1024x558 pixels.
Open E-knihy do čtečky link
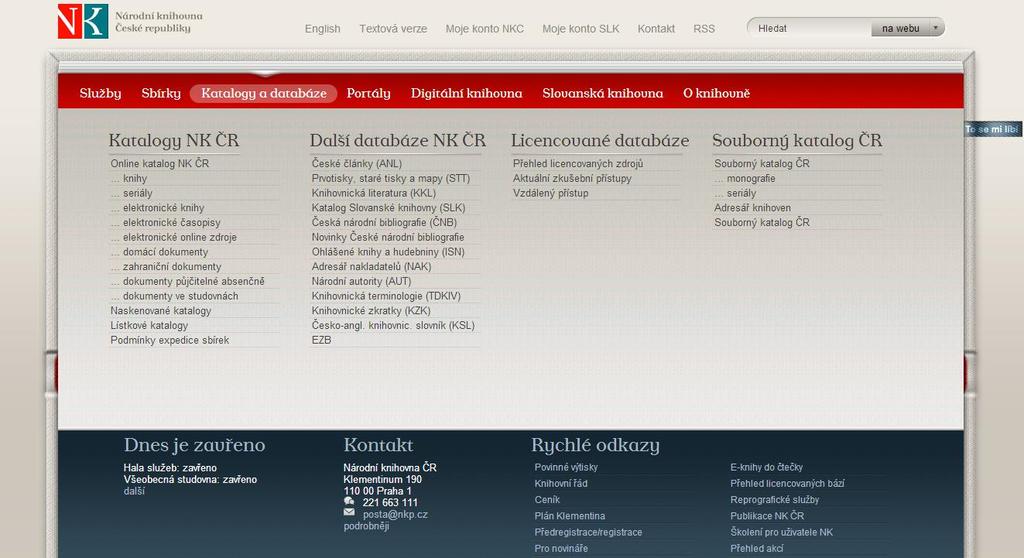767,467
